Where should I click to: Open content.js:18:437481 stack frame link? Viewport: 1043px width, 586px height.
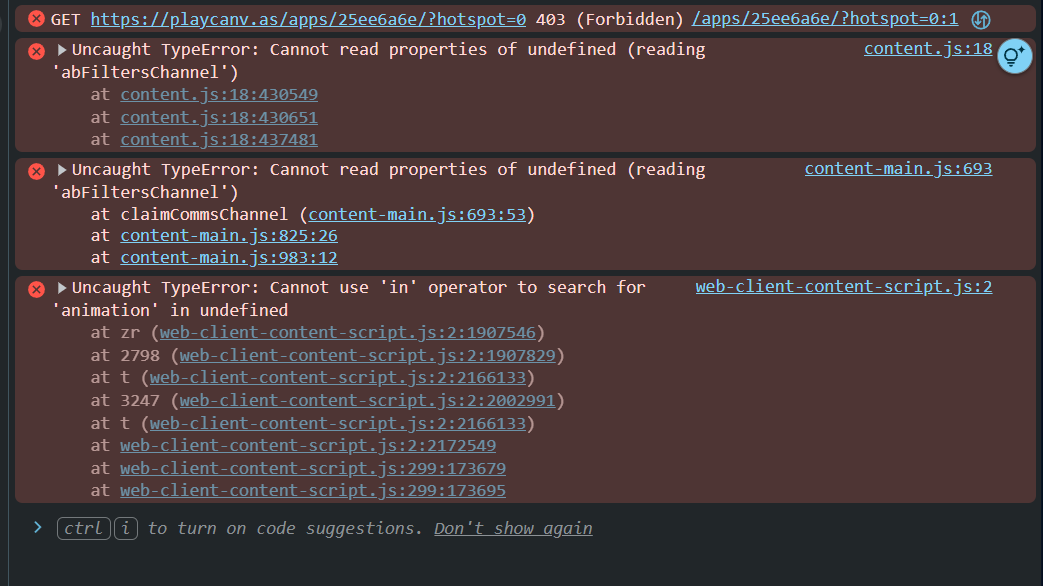pos(218,140)
